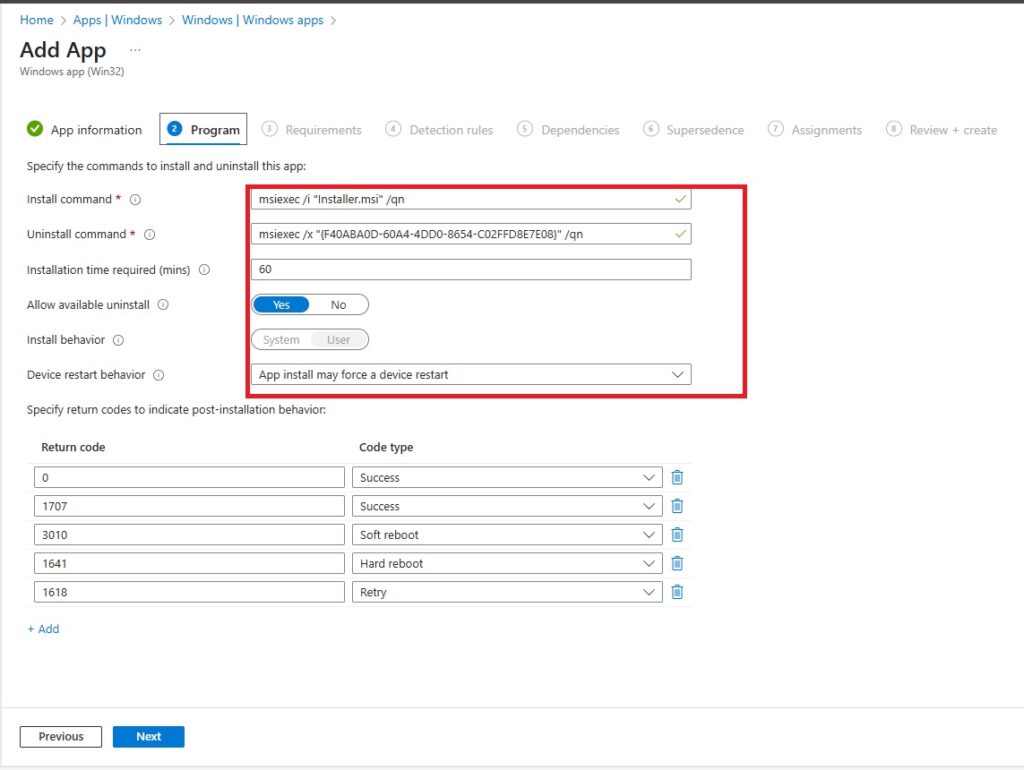Select the Program step tab

tap(203, 129)
